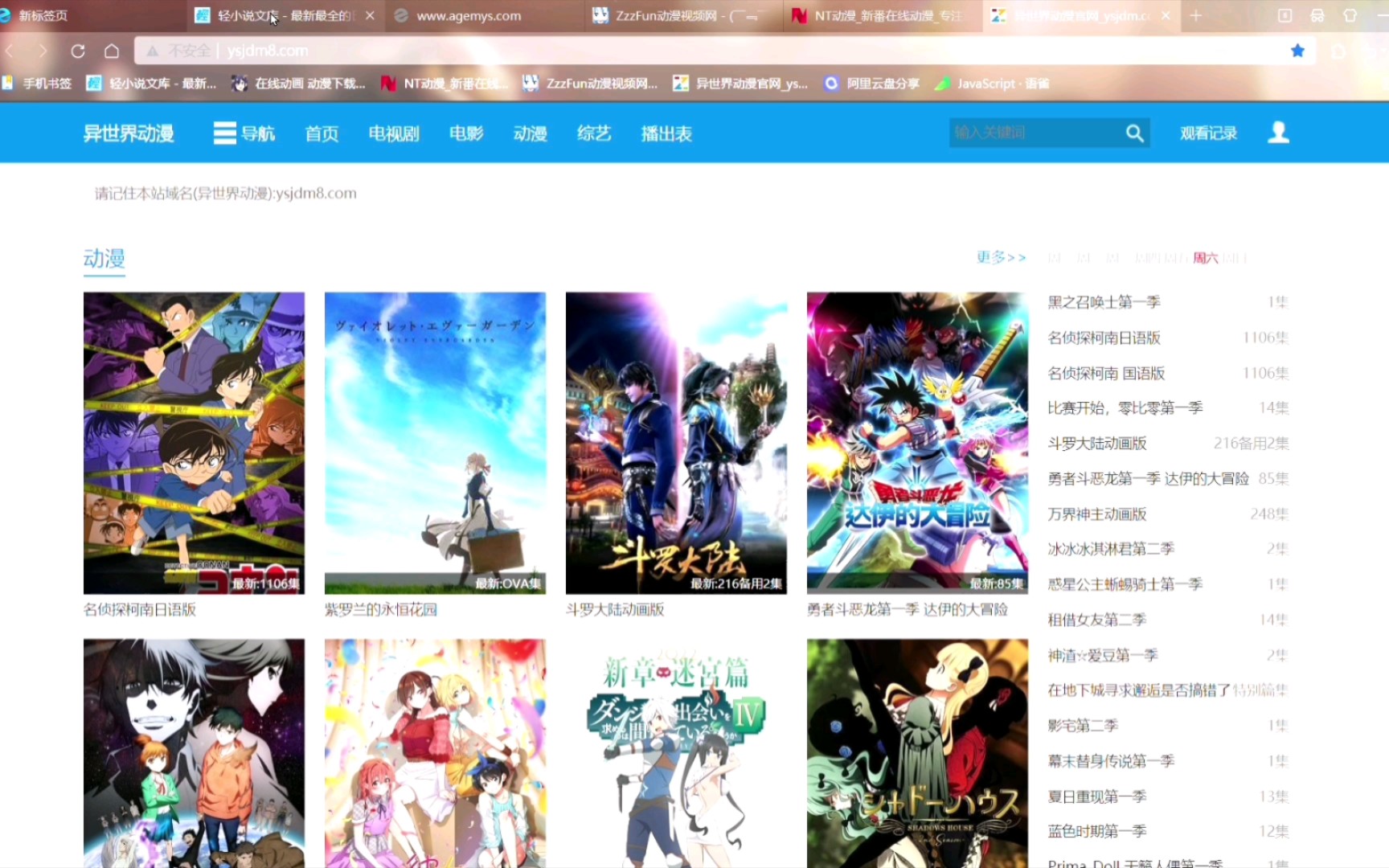Switch to the ZzzFun动漫视频网 tab
The width and height of the screenshot is (1389, 868).
coord(682,15)
